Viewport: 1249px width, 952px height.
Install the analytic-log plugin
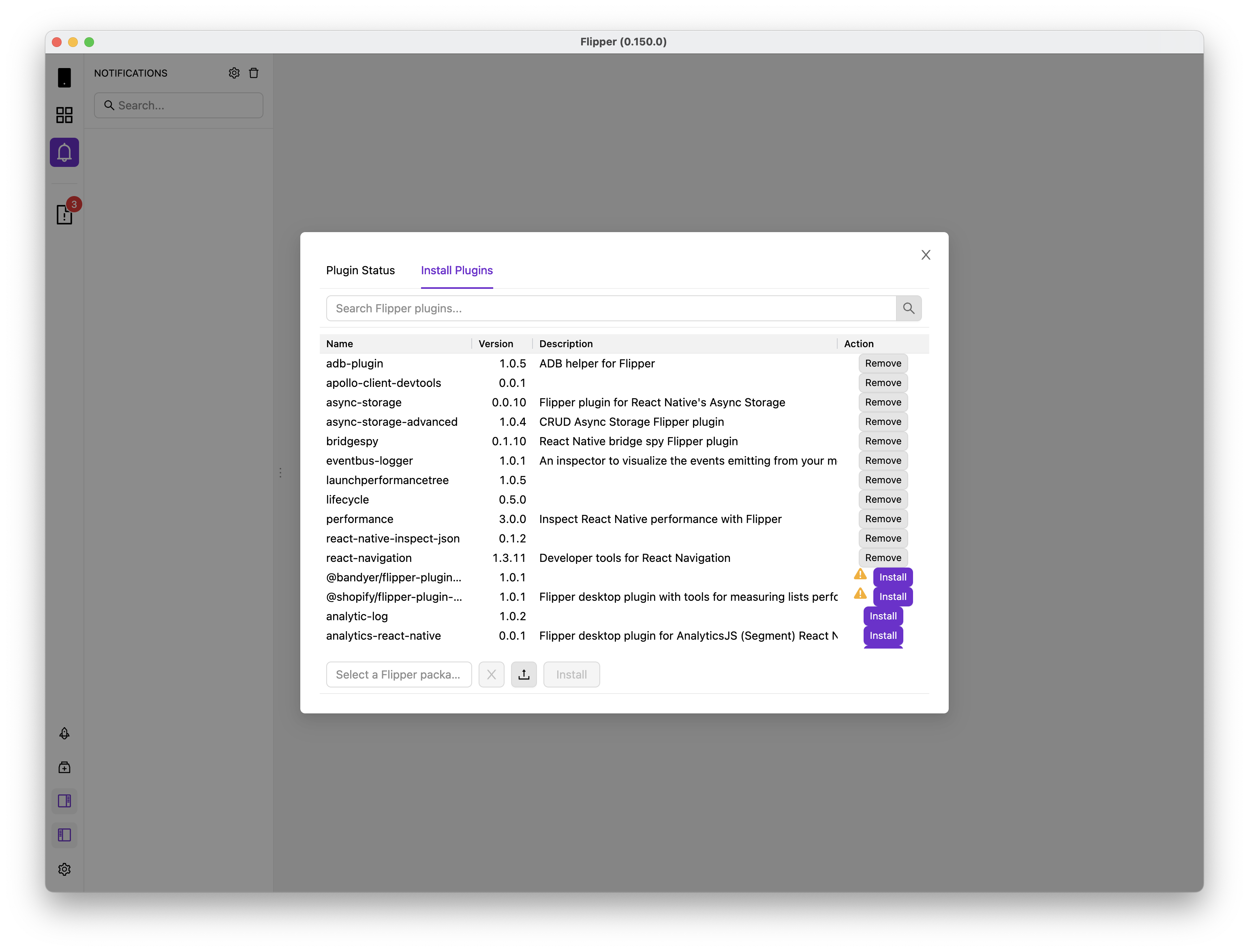tap(883, 616)
